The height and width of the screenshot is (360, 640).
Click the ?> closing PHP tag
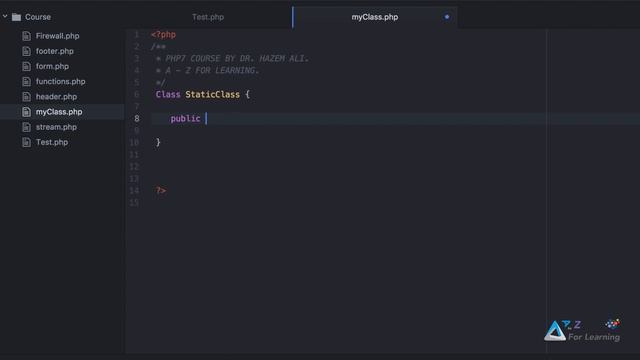point(161,191)
